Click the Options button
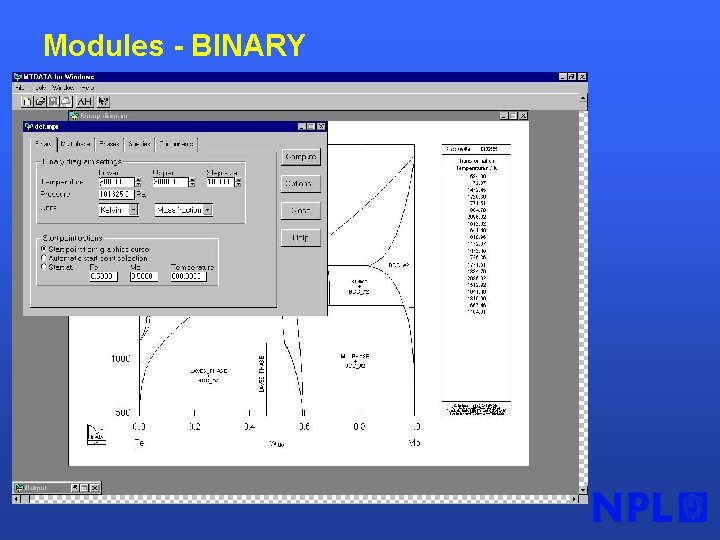Screen dimensions: 720x540 coord(301,184)
